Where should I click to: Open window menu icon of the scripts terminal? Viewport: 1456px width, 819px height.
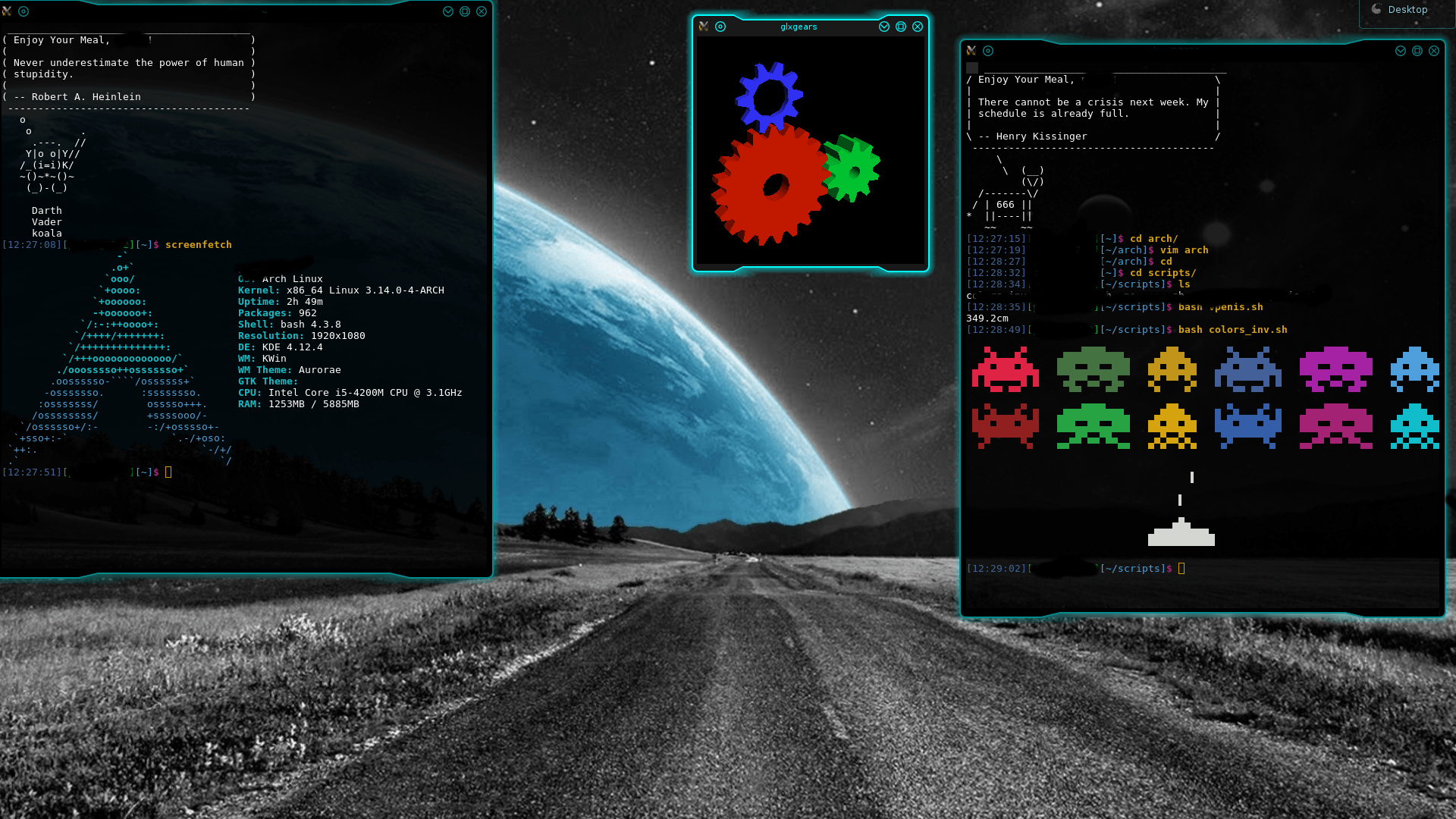971,51
